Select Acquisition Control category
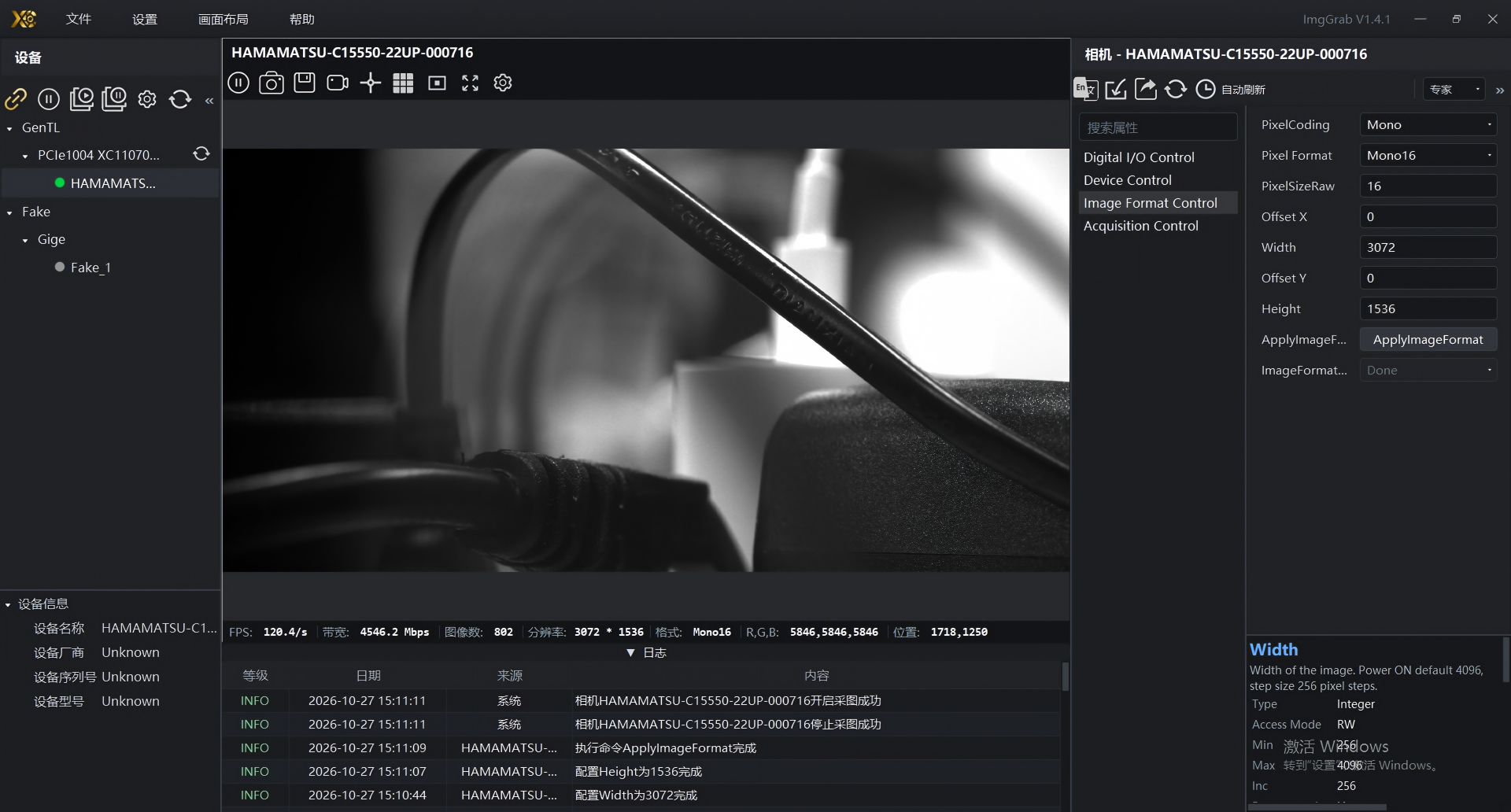Screen dimensions: 1511x812 click(x=1158, y=226)
